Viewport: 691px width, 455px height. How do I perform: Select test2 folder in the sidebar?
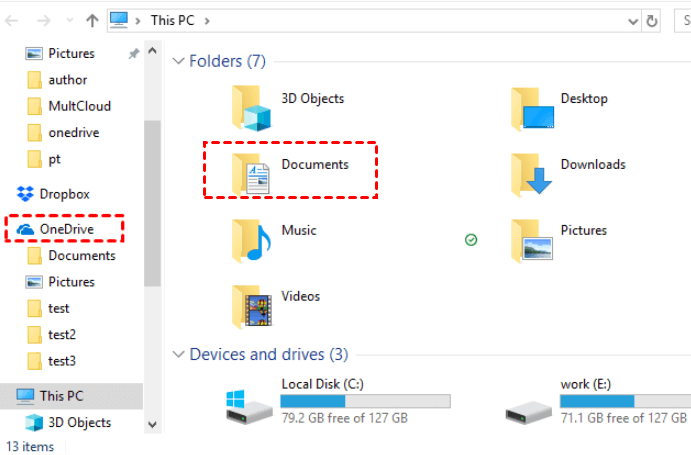(x=62, y=334)
